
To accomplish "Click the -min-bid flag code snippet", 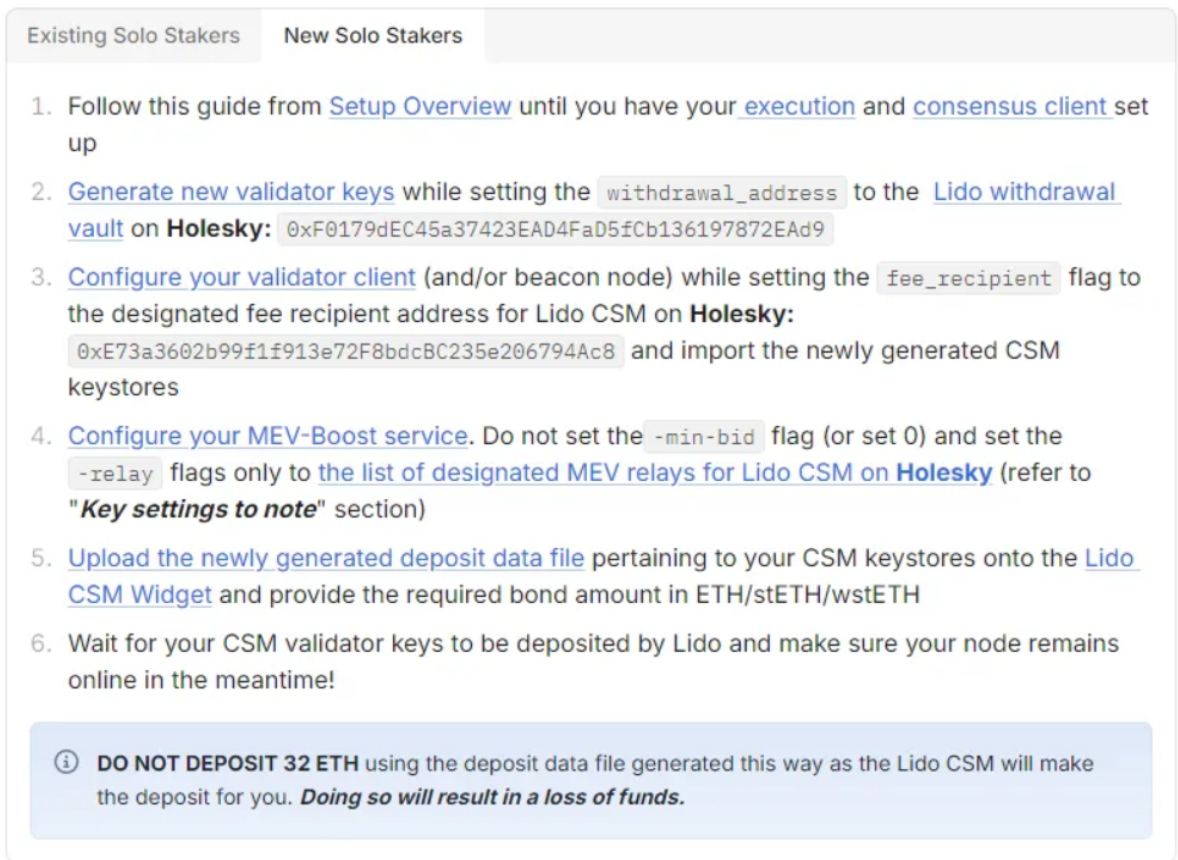I will click(x=704, y=437).
